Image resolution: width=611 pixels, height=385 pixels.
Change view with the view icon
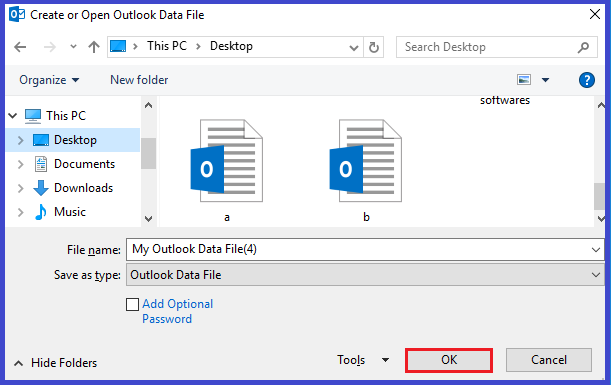coord(524,80)
